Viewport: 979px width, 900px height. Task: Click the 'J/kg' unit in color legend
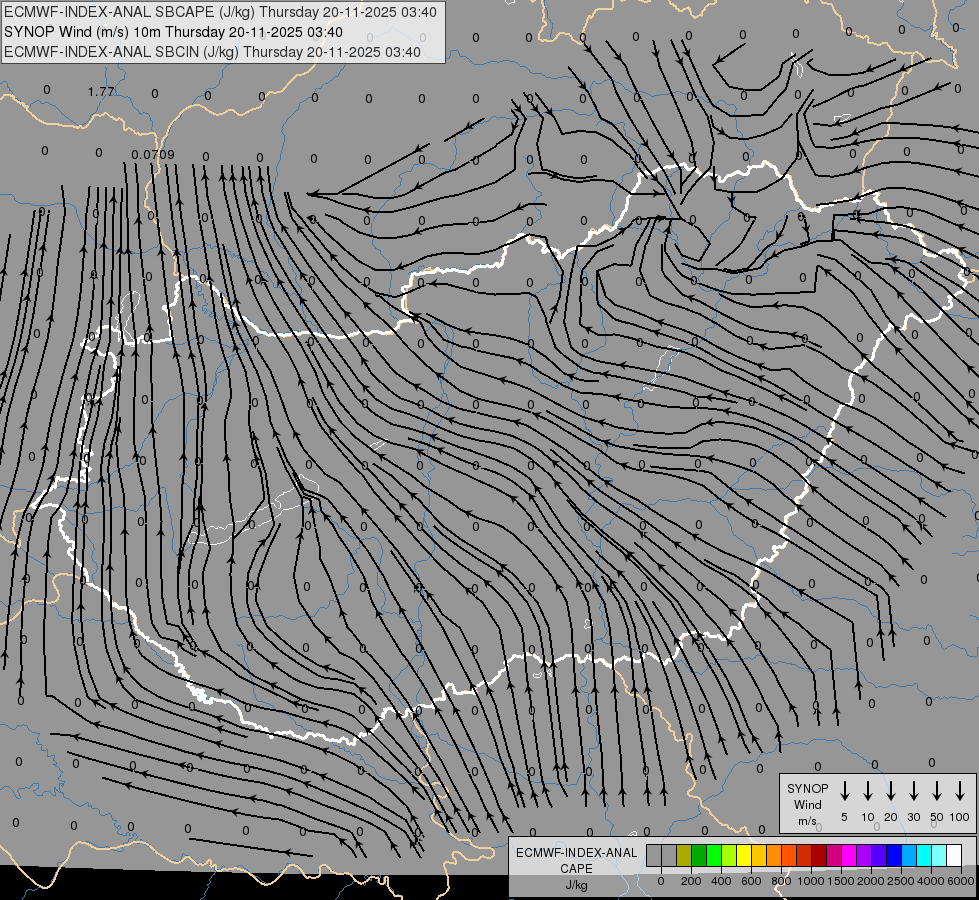(x=576, y=885)
